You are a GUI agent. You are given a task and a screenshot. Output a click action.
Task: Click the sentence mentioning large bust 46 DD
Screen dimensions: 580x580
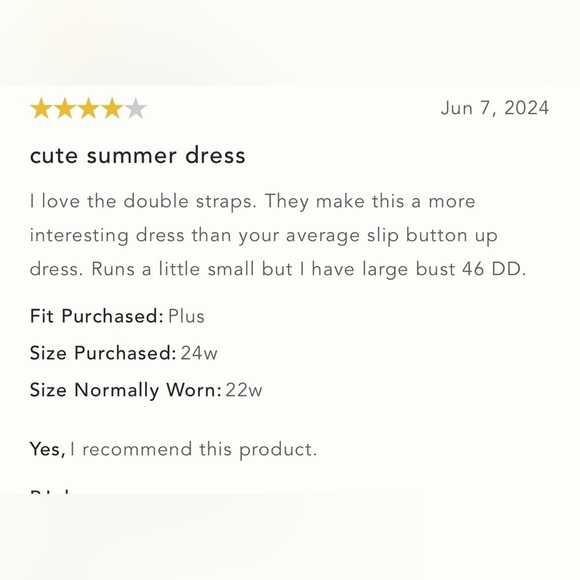point(308,269)
